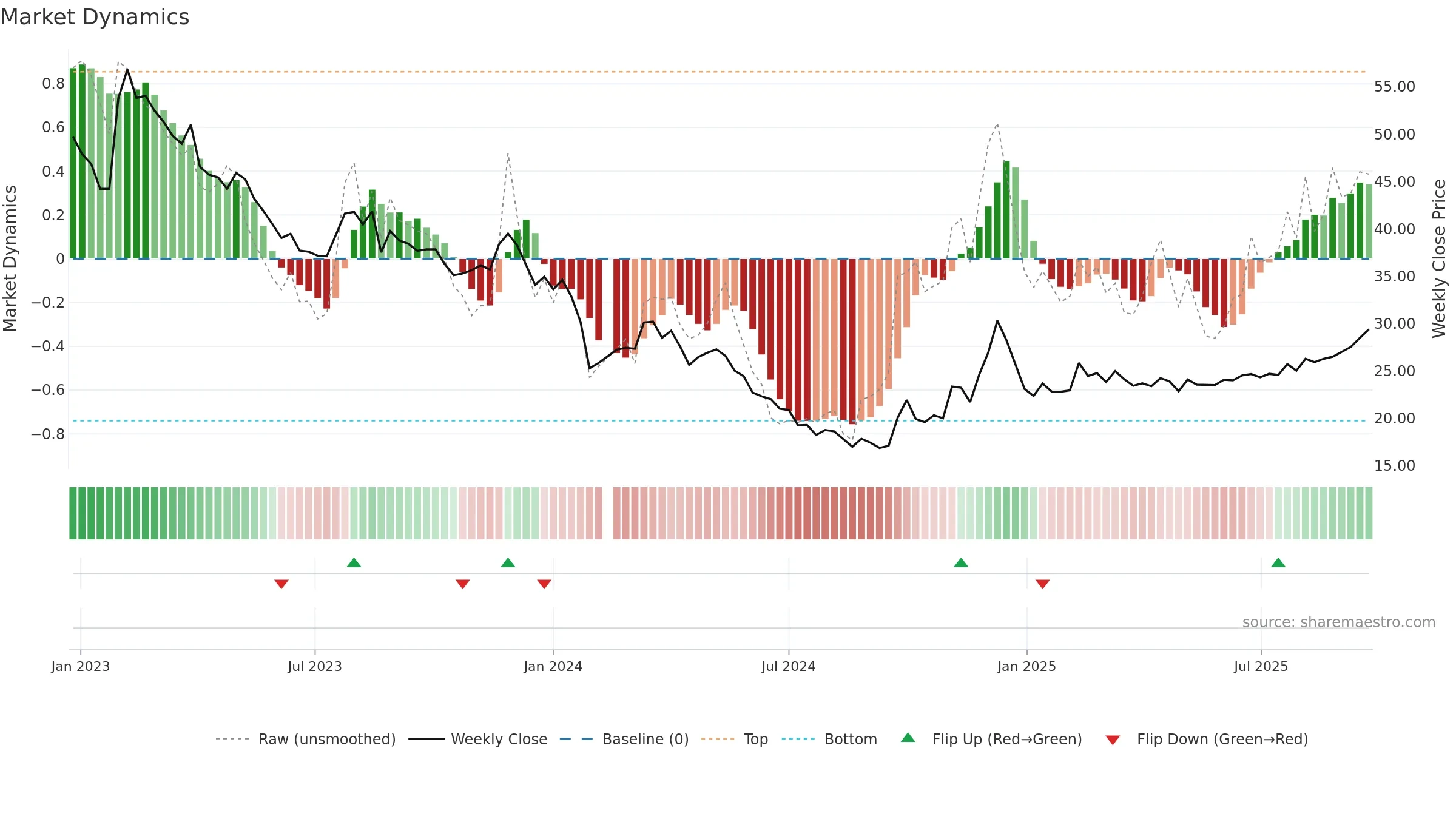Click the 25.00 price axis tick
This screenshot has height=819, width=1456.
tap(1395, 371)
